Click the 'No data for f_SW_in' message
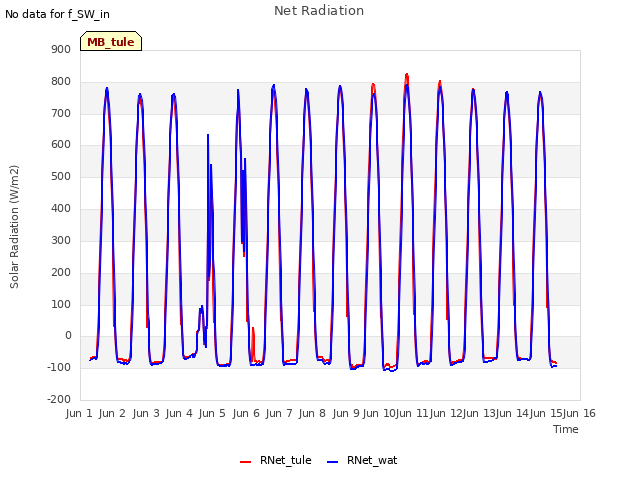640x480 pixels. pos(57,14)
